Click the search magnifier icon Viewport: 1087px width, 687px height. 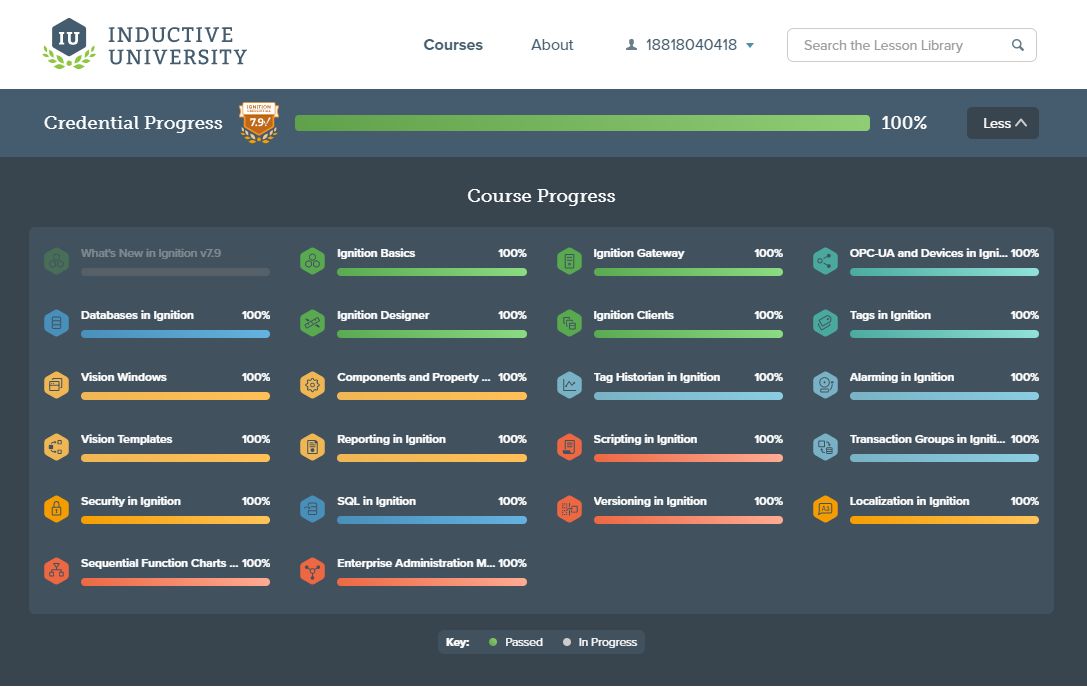point(1018,45)
